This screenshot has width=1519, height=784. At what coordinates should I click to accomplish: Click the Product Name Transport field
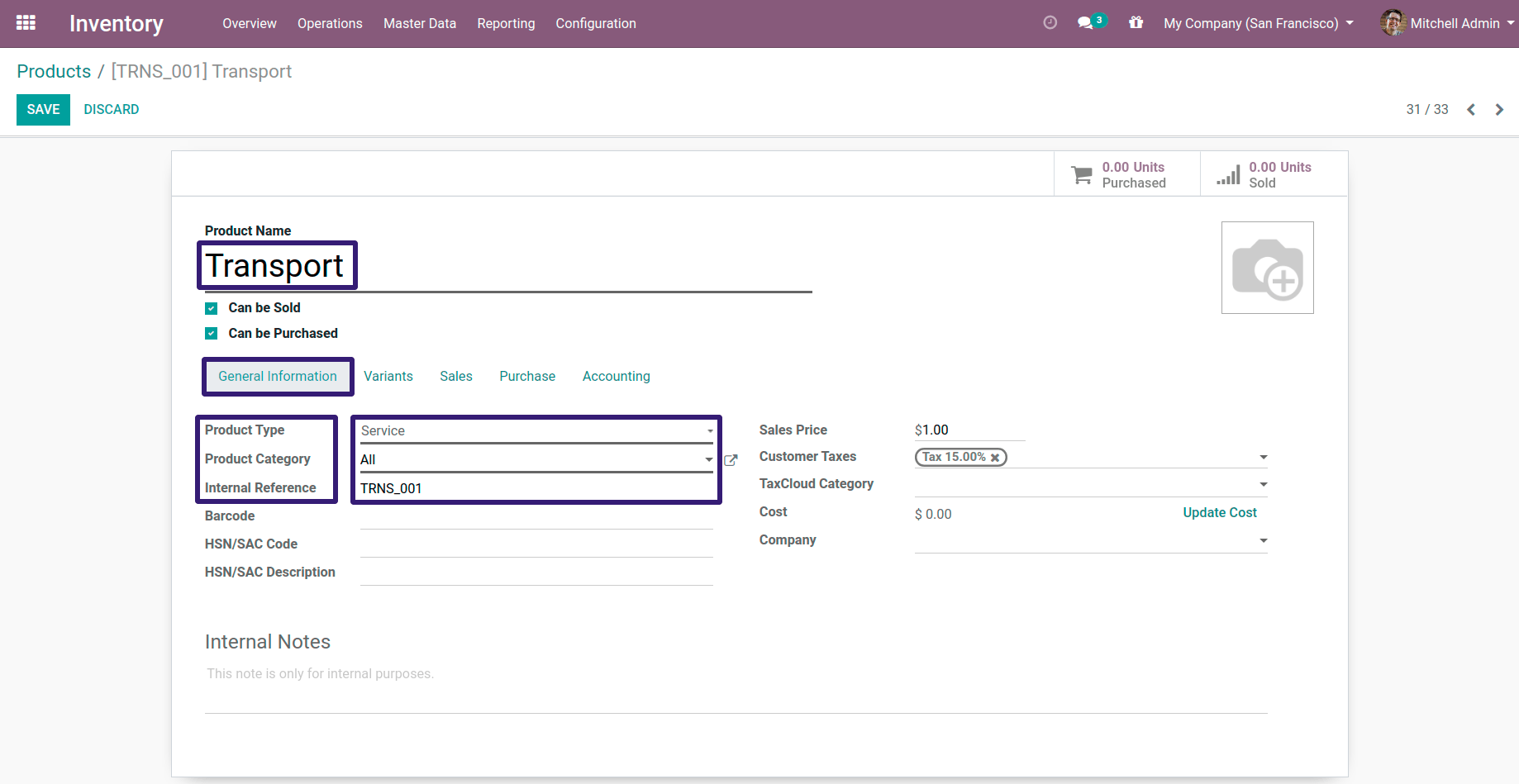pos(508,266)
